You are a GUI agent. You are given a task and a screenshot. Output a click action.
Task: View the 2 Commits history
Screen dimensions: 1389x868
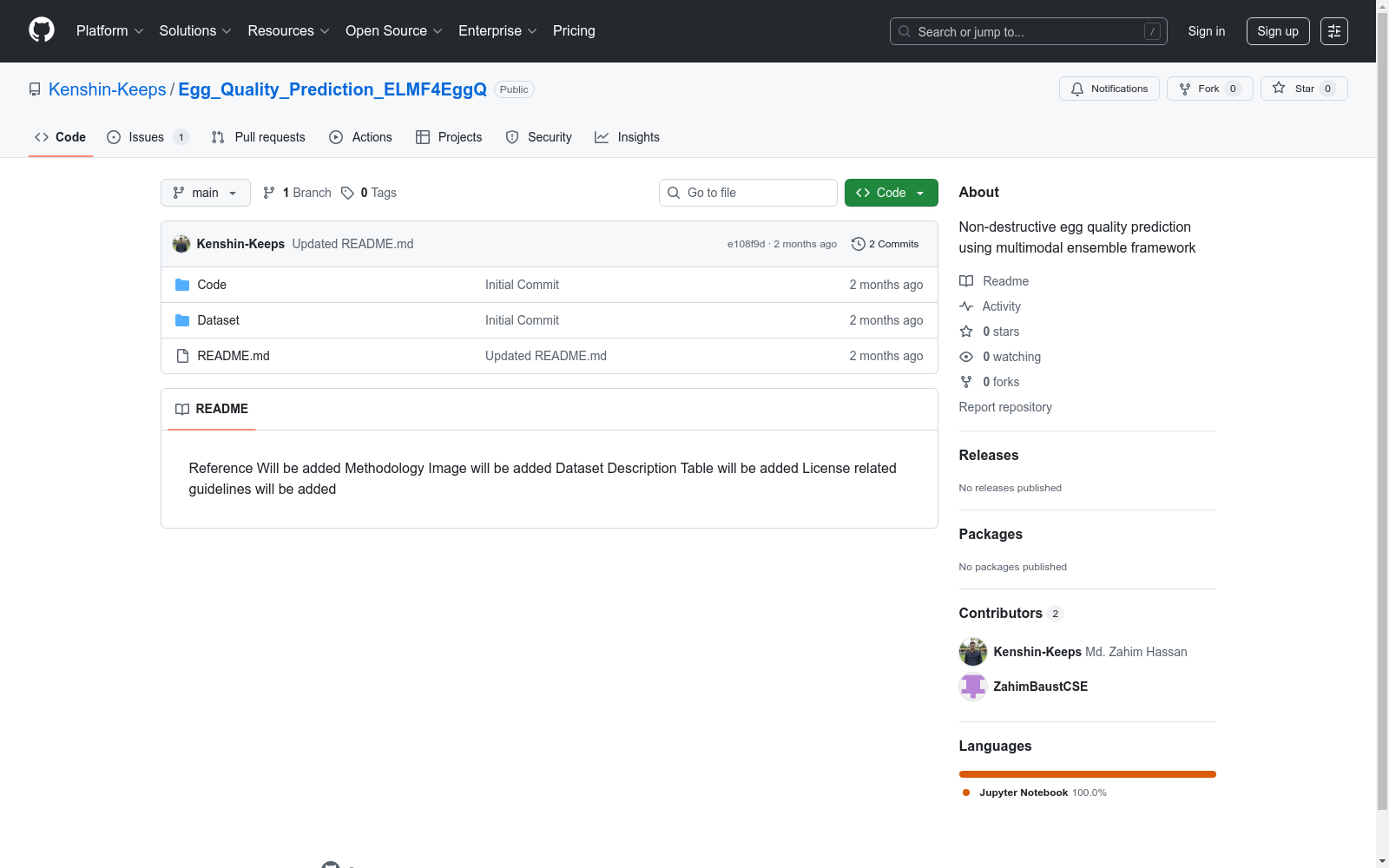885,244
